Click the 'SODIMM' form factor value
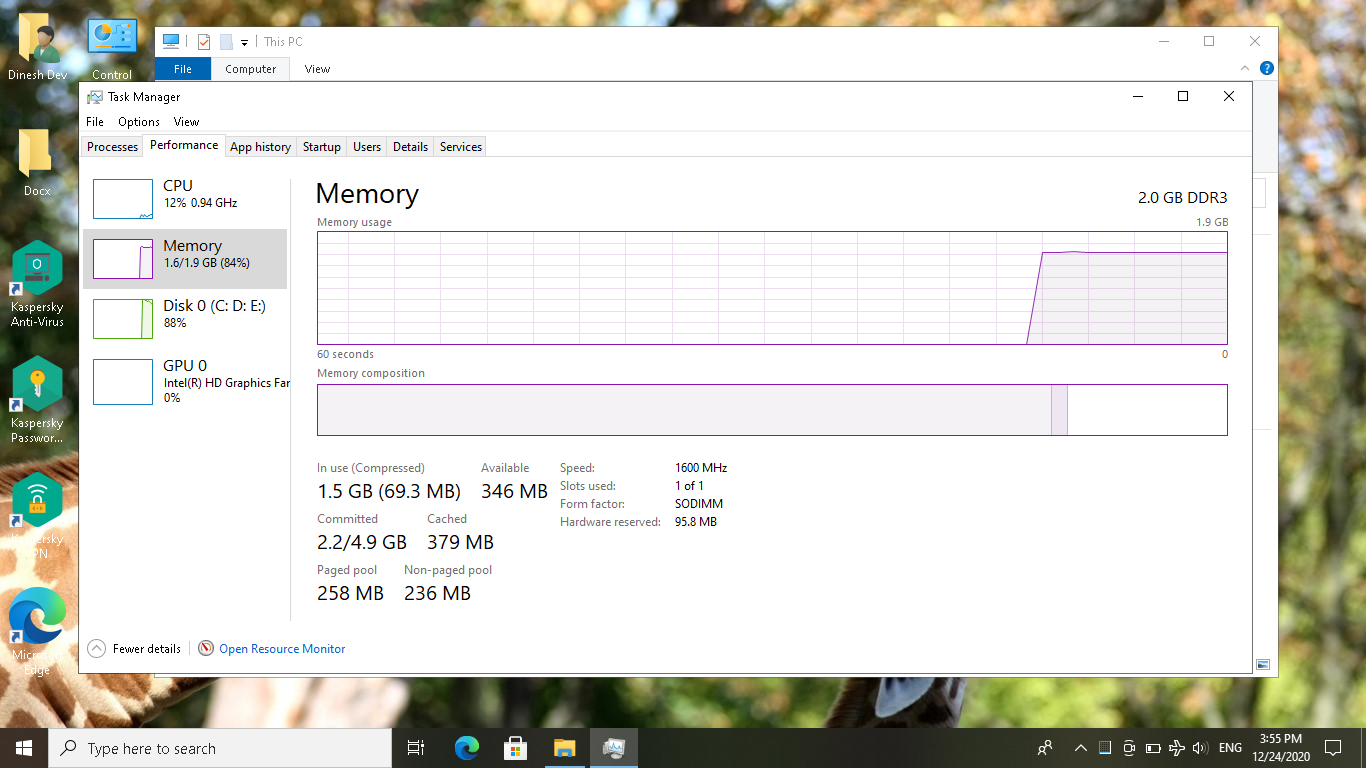The image size is (1366, 768). point(699,504)
